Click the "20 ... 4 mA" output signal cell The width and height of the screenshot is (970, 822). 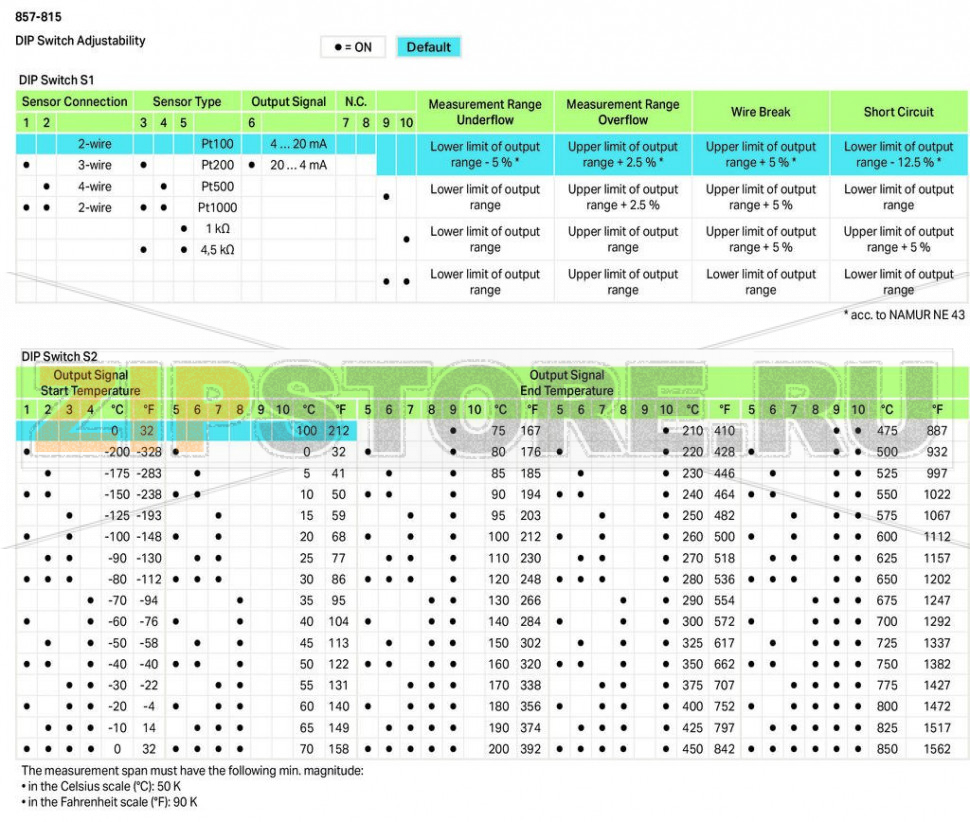[298, 165]
